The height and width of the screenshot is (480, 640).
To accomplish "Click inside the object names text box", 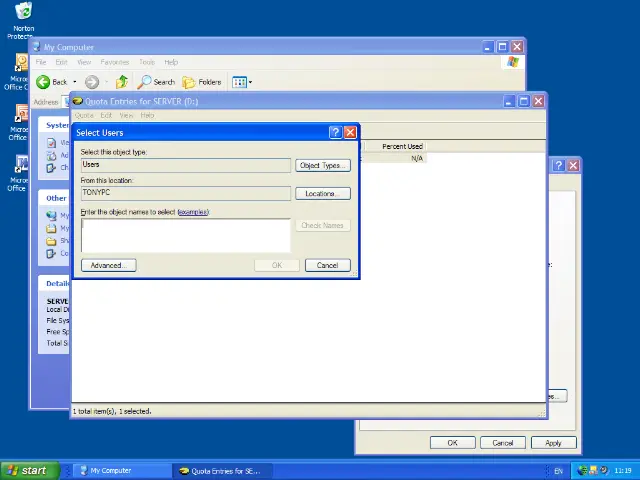I will pos(185,235).
